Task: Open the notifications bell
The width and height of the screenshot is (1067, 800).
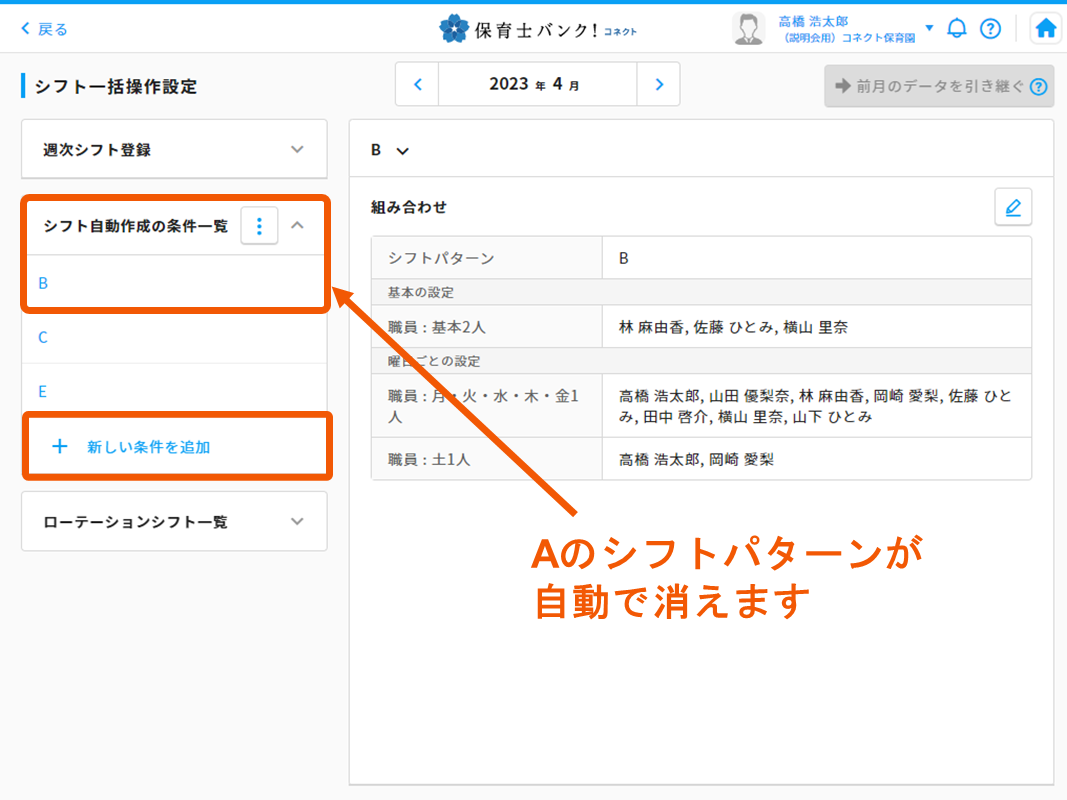Action: [957, 28]
